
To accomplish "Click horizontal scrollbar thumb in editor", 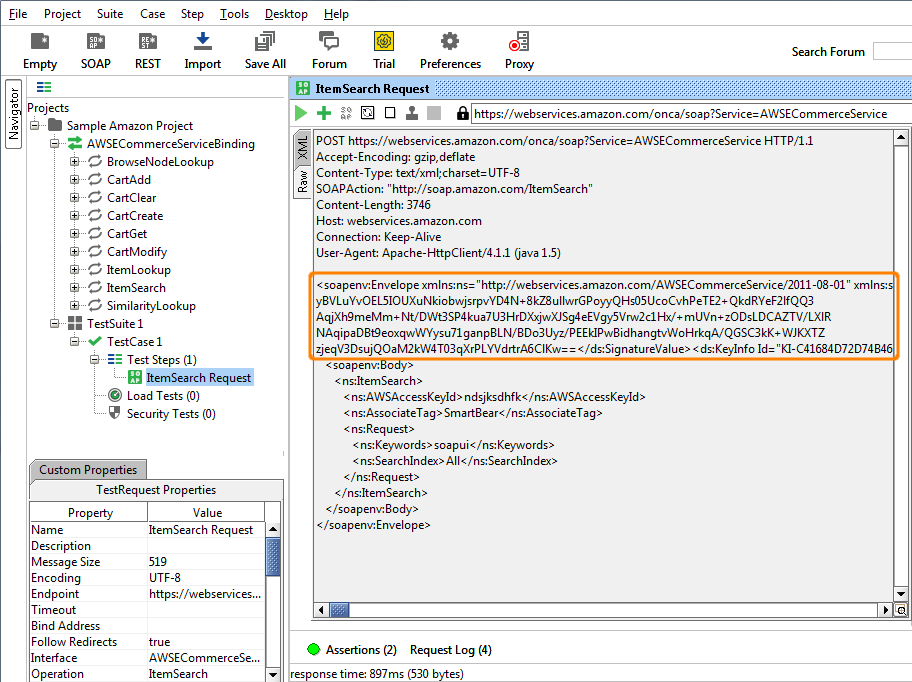I will click(x=339, y=610).
